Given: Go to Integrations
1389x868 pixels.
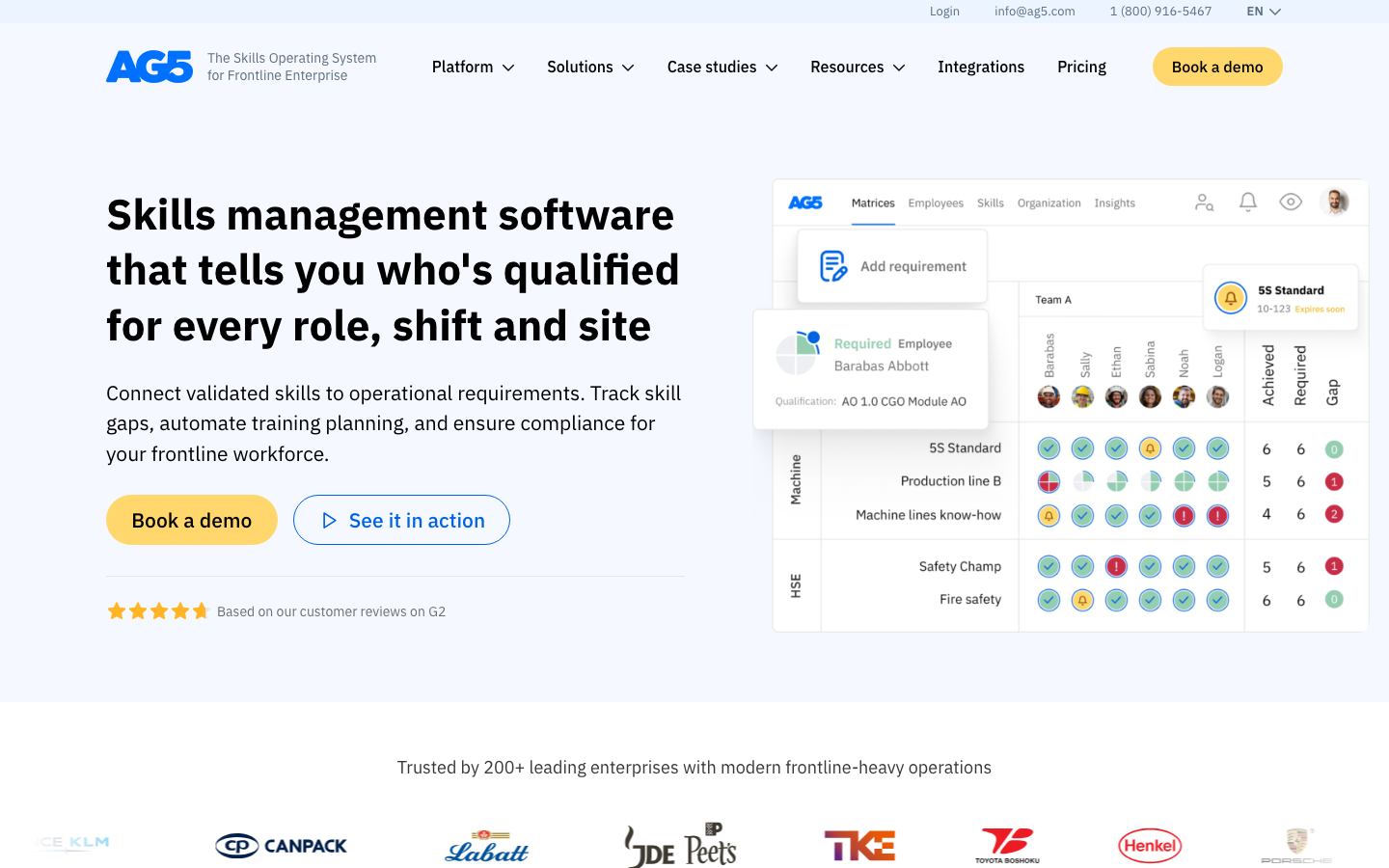Looking at the screenshot, I should coord(981,67).
